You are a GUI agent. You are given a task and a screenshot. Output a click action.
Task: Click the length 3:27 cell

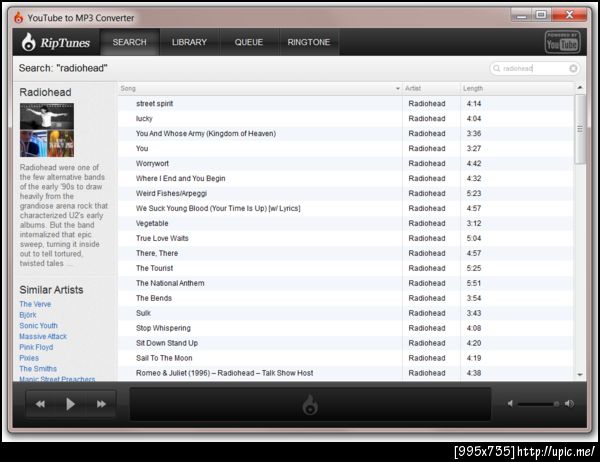point(474,148)
